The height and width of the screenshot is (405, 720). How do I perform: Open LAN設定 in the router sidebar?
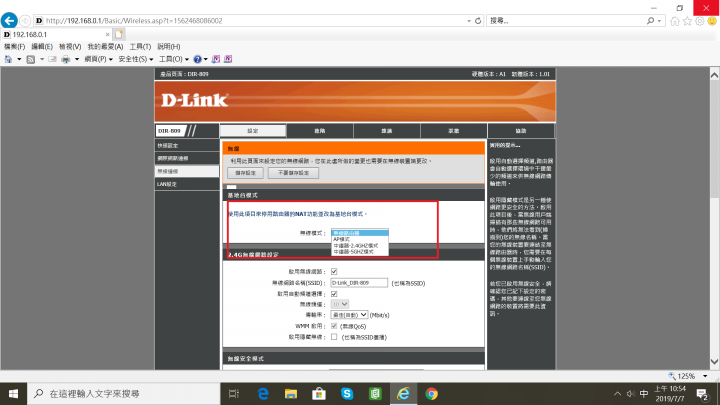point(187,184)
